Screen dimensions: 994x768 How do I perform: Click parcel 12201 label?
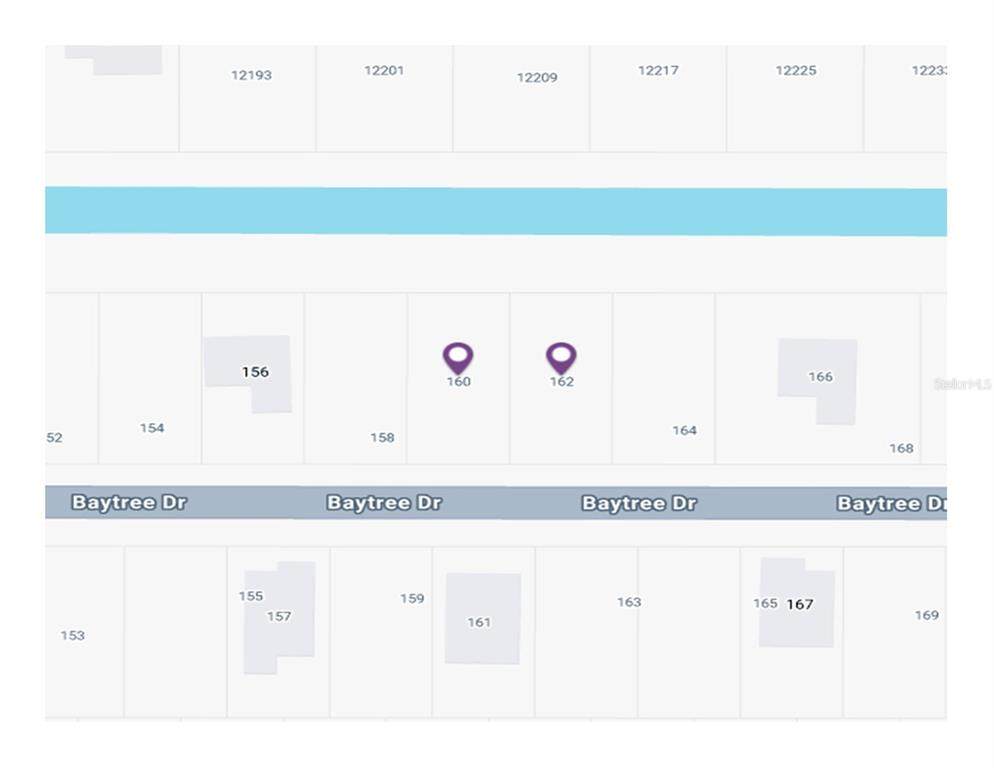click(x=384, y=70)
